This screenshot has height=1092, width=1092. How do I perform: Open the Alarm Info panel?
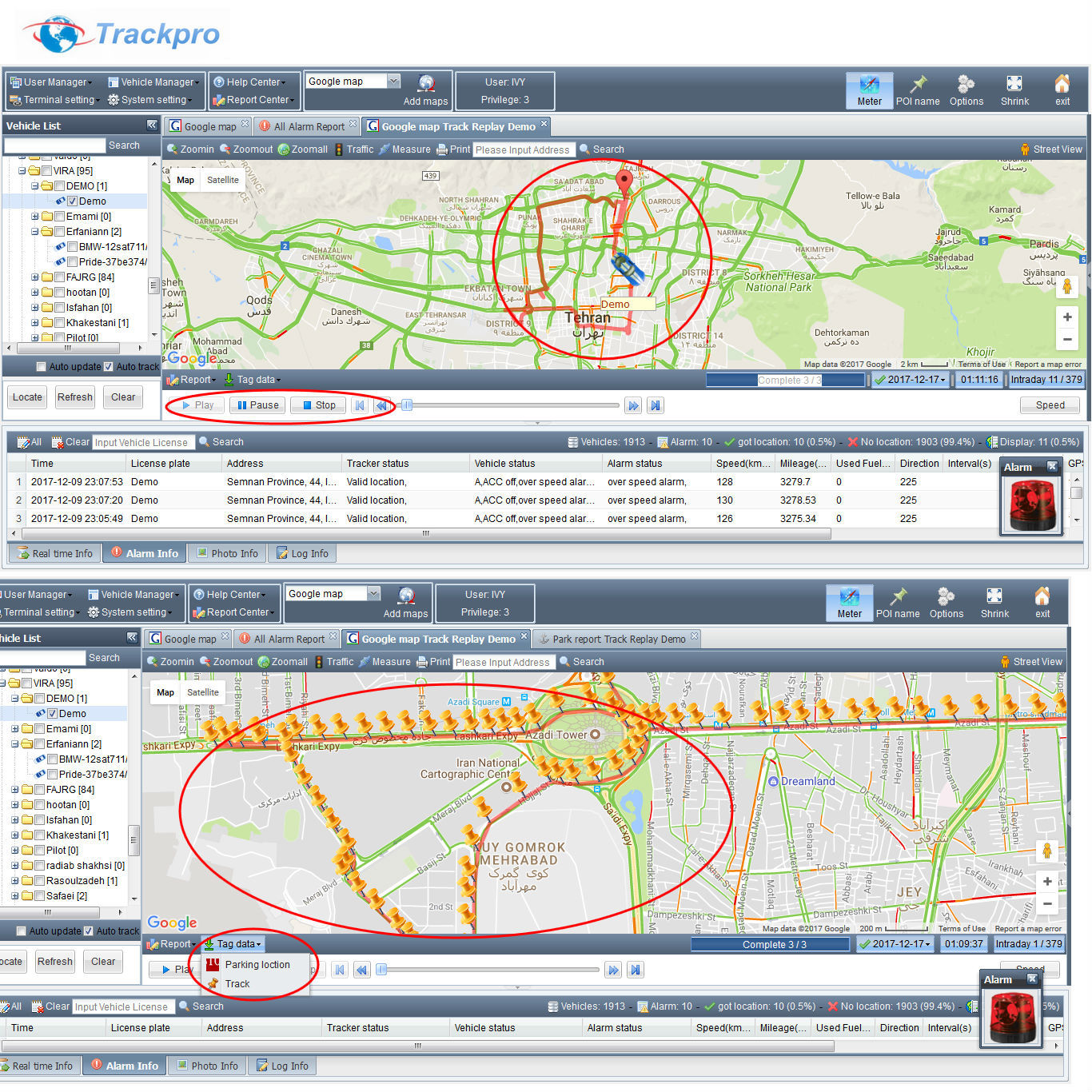point(144,552)
